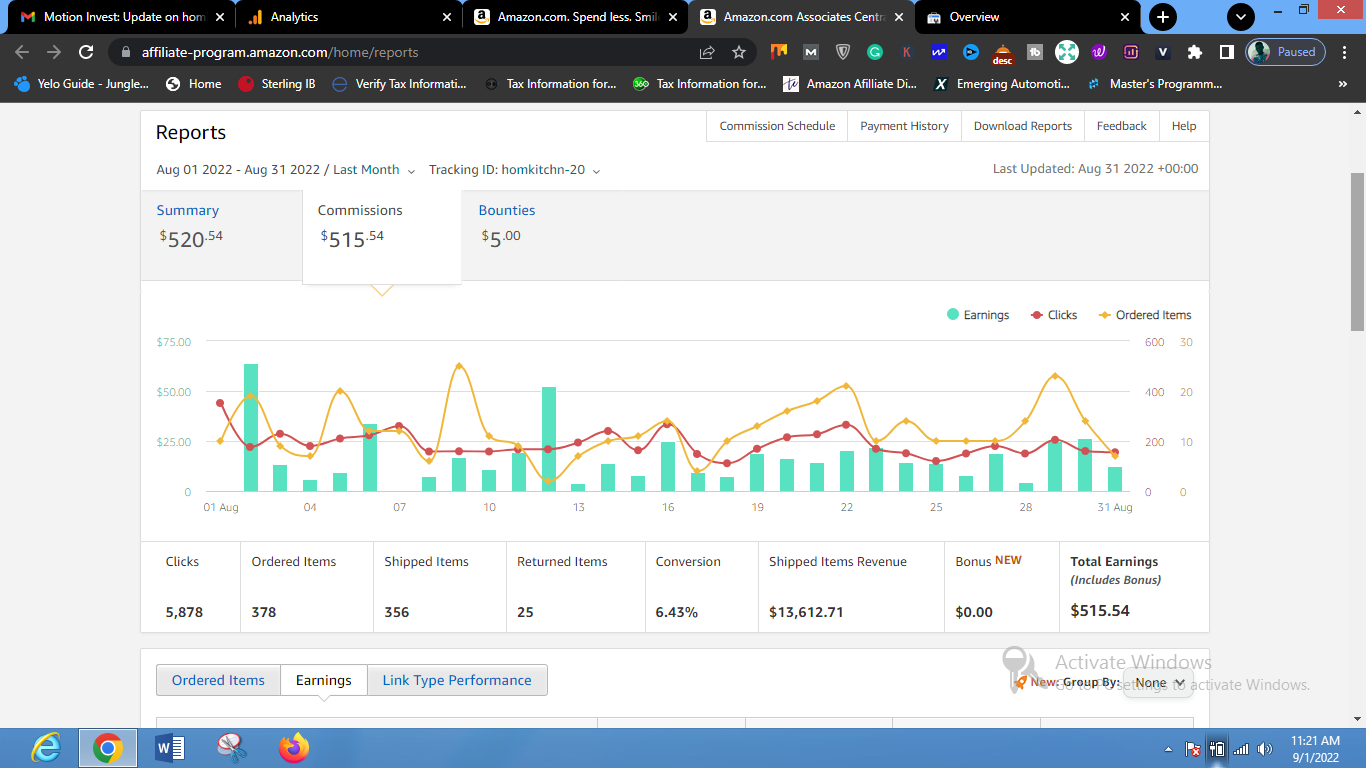The width and height of the screenshot is (1366, 768).
Task: Open the Sterling IB bookmark
Action: click(277, 84)
